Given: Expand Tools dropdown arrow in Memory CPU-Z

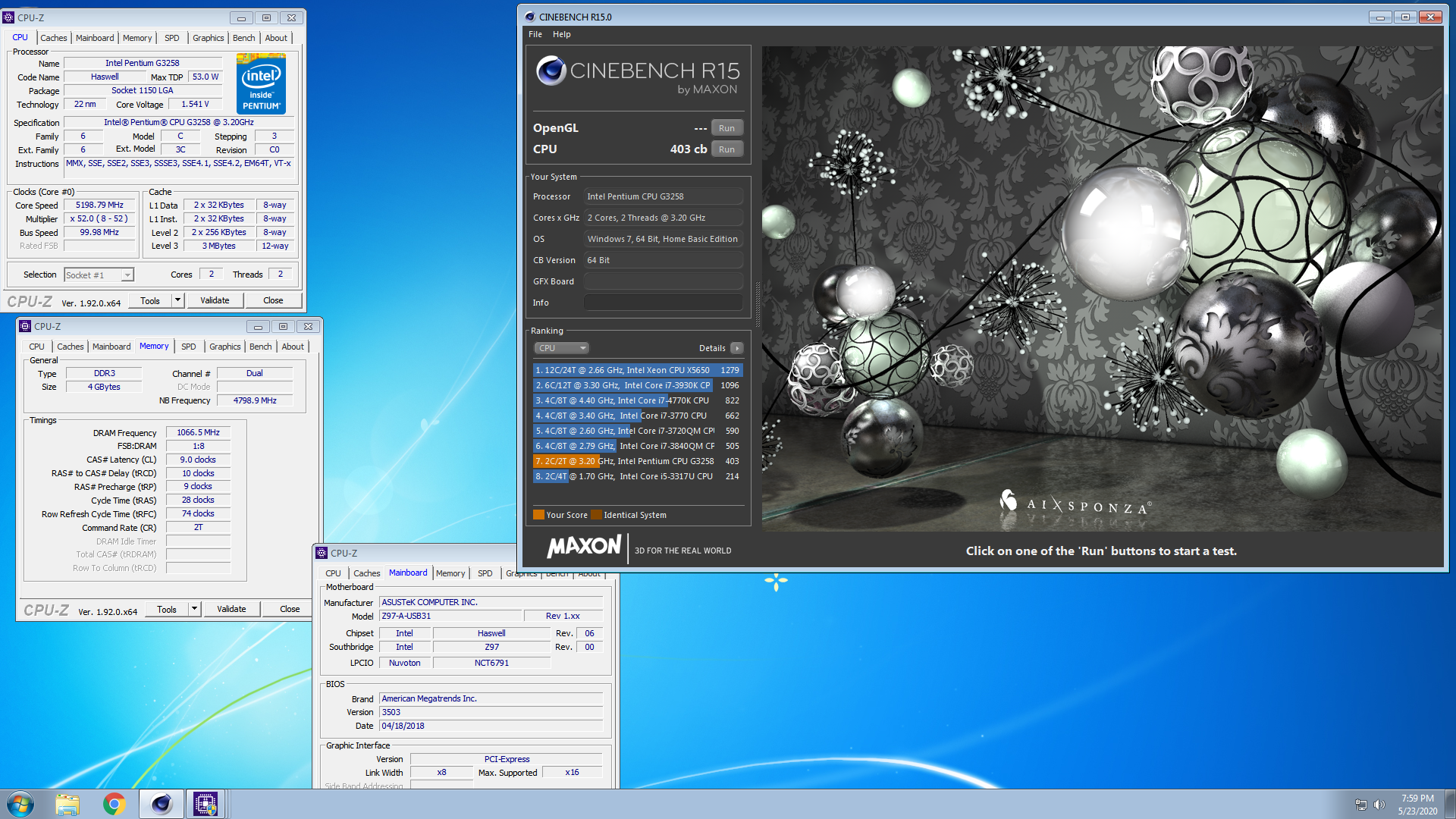Looking at the screenshot, I should coord(194,609).
